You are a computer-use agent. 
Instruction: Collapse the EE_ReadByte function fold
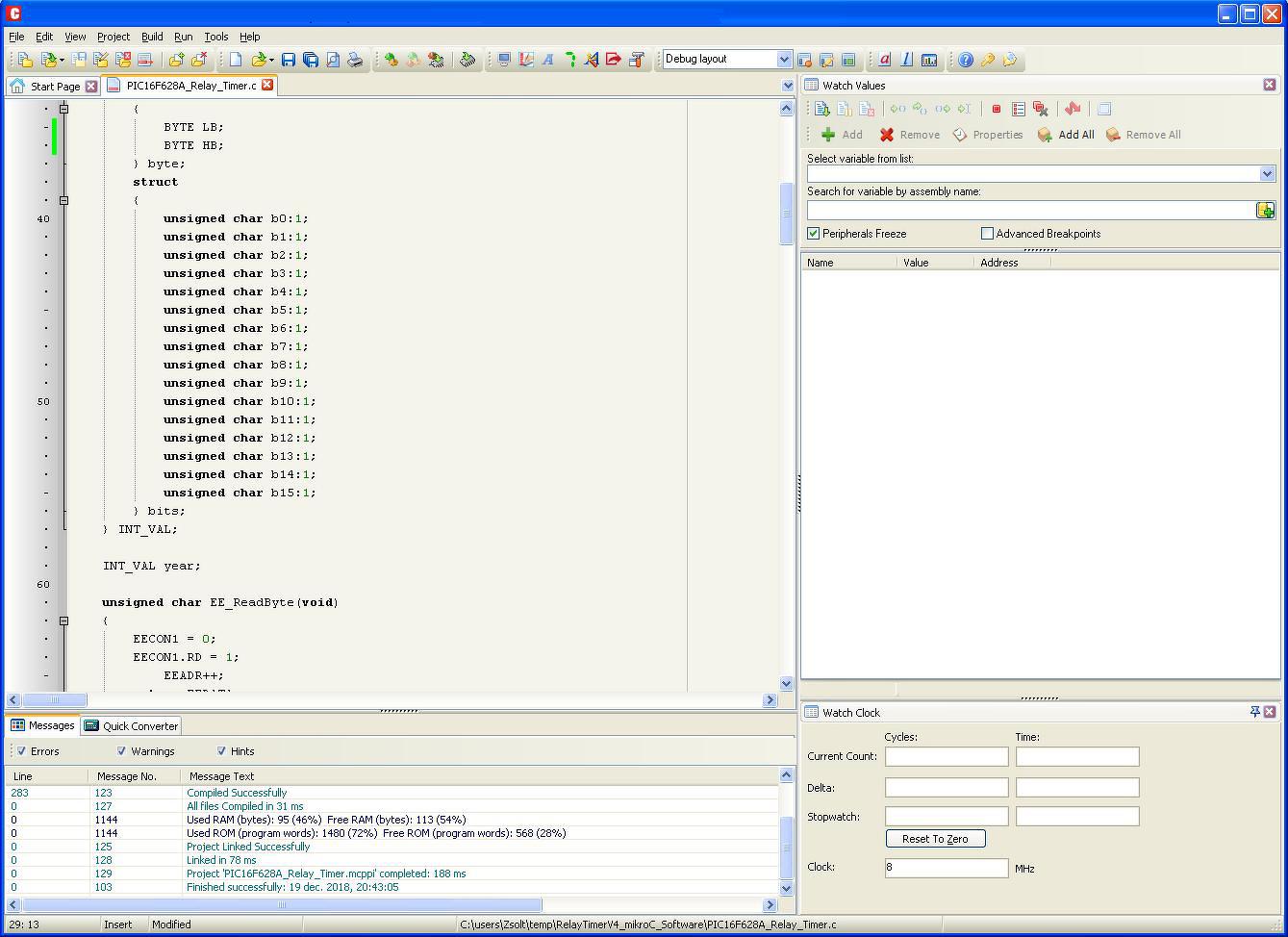click(x=63, y=620)
